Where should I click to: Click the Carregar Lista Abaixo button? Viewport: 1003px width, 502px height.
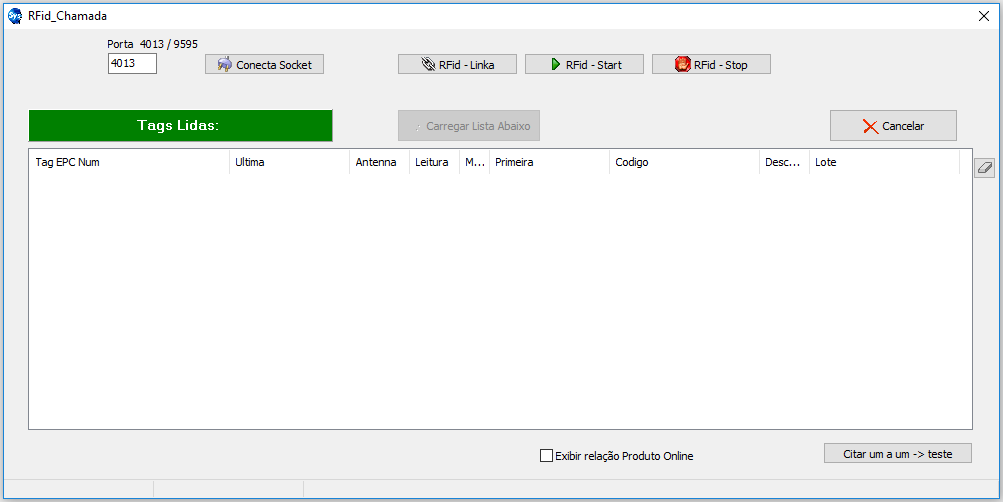[x=469, y=126]
